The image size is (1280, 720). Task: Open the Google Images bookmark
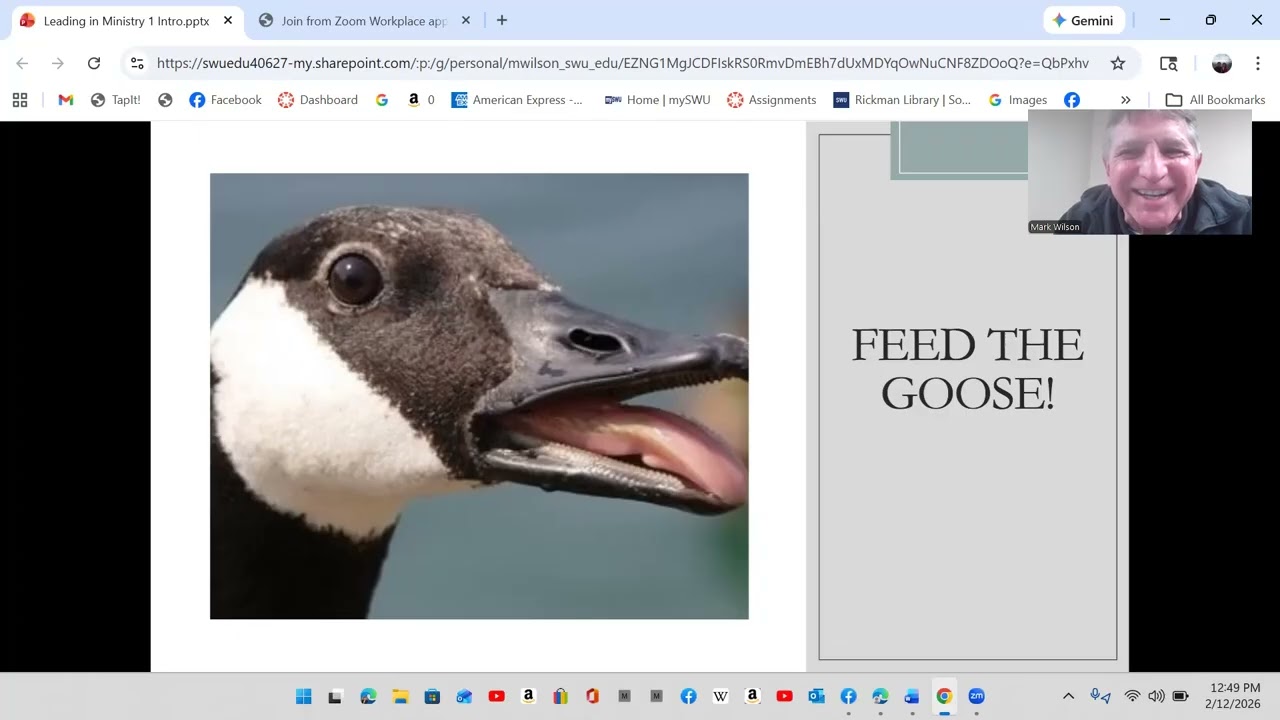[x=1018, y=100]
